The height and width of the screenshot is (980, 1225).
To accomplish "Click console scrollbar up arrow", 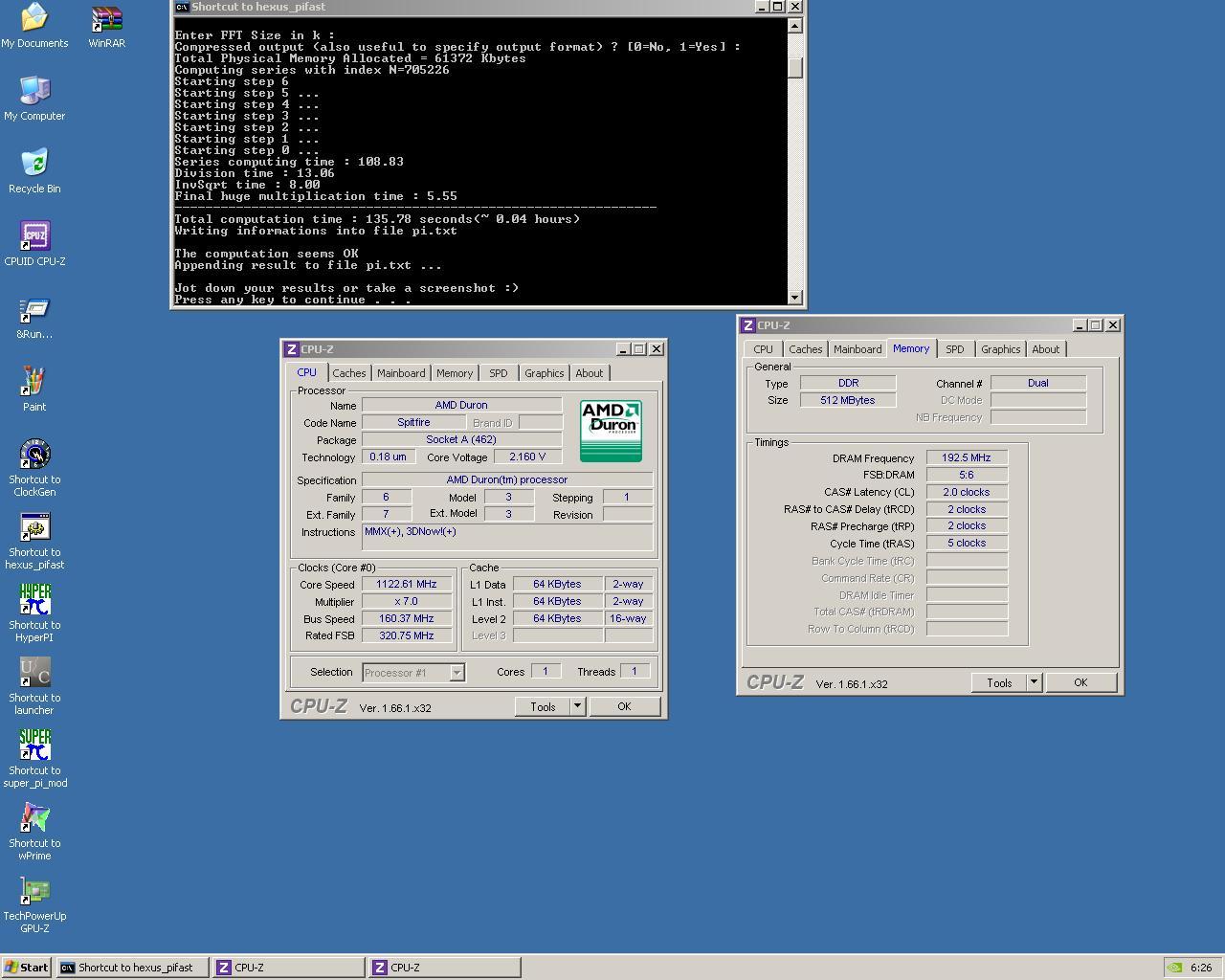I will tap(794, 25).
